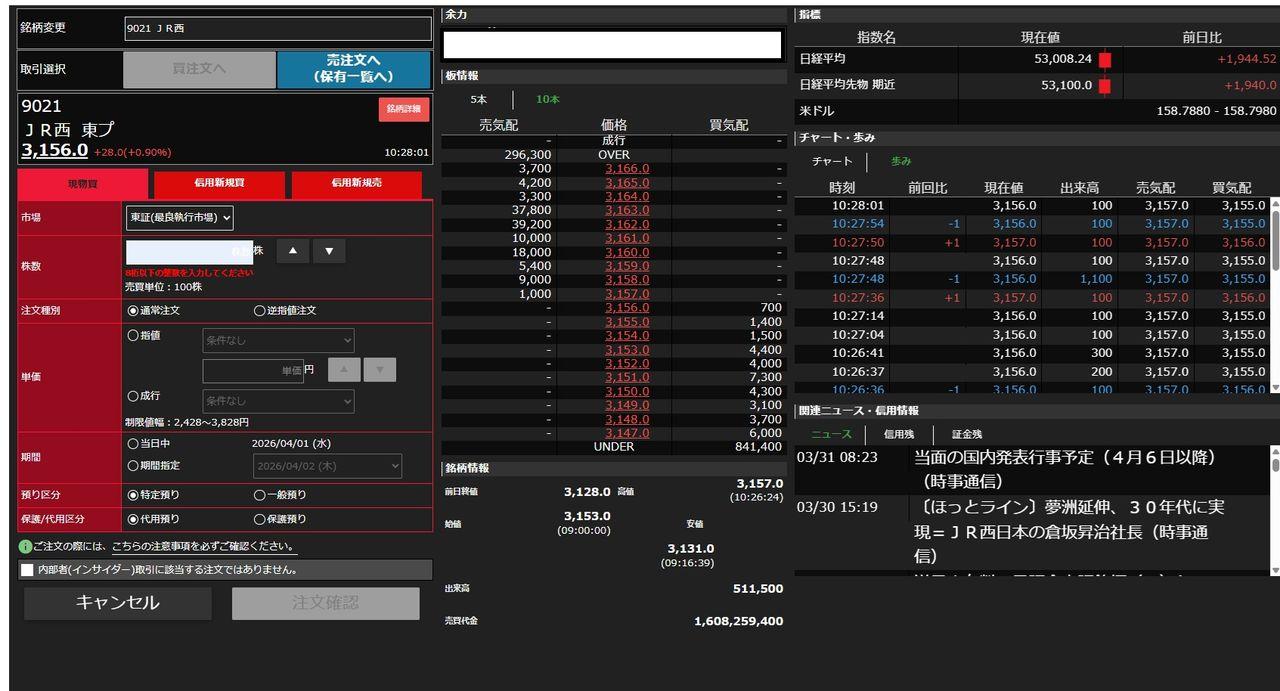Click the green info icon beside order notes
The height and width of the screenshot is (691, 1280).
pyautogui.click(x=25, y=547)
